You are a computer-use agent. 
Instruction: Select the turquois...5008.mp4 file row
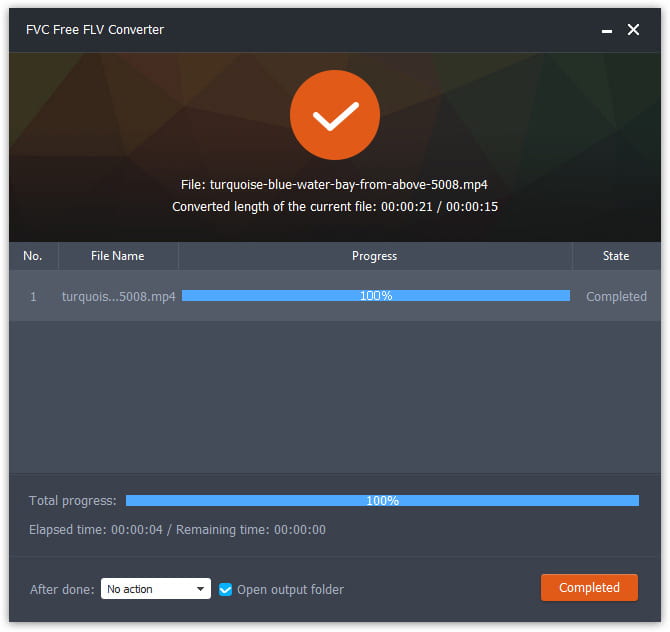pyautogui.click(x=335, y=296)
